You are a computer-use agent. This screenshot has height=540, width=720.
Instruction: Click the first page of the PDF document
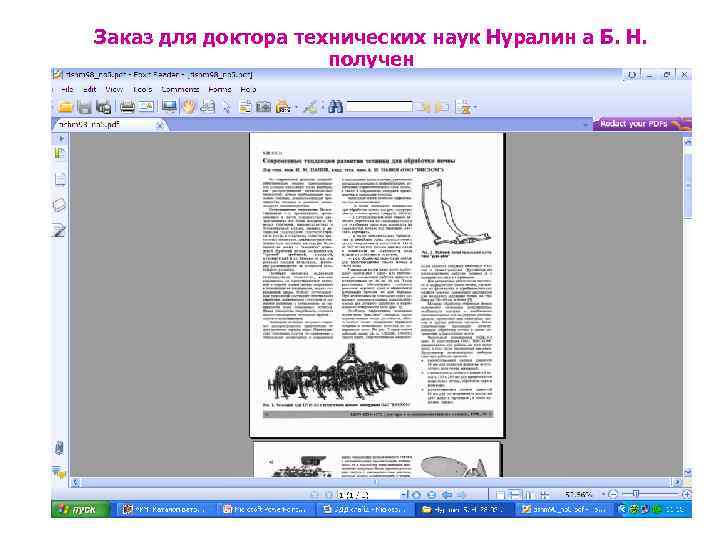(377, 285)
